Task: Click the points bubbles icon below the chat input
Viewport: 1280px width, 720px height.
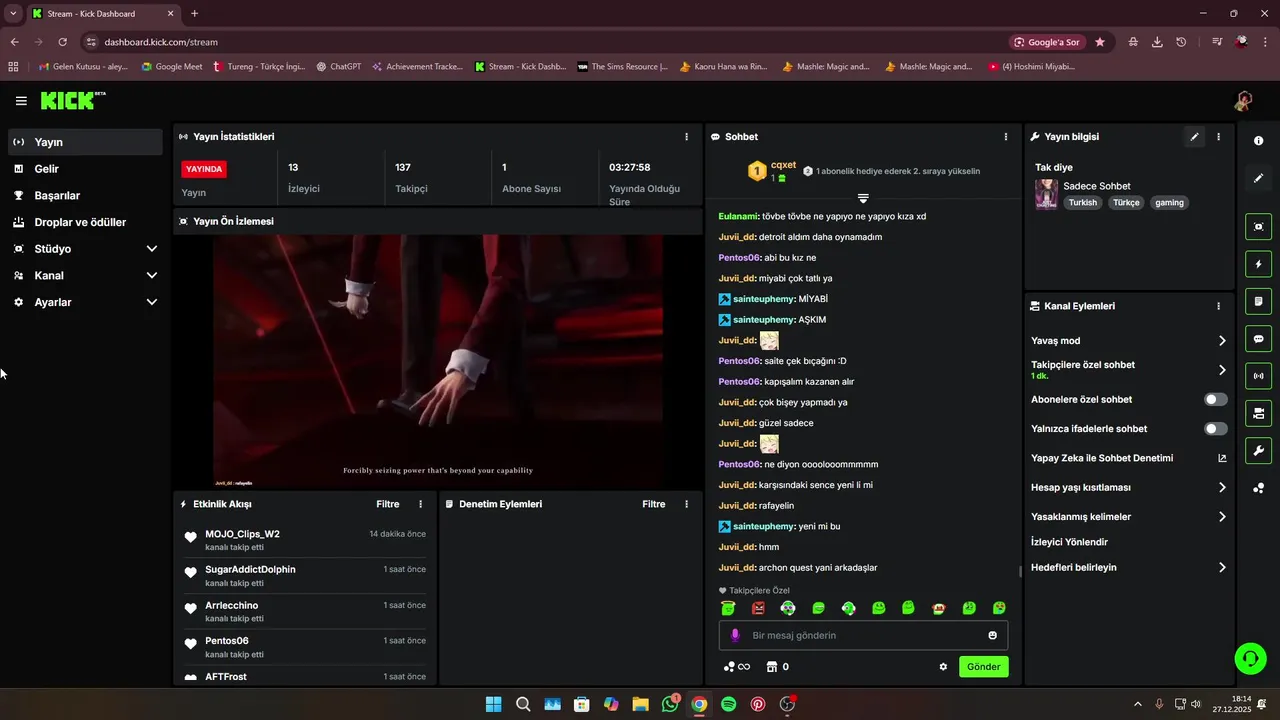Action: click(729, 667)
